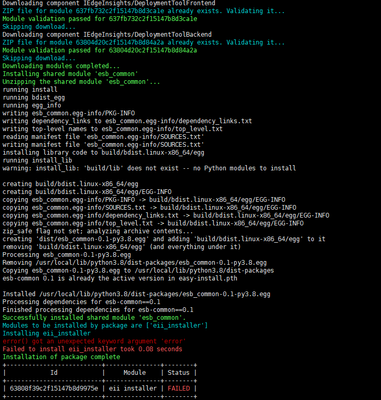
Task: Click 'copying esb_common.egg-info/top_level.txt' line
Action: coord(153,223)
